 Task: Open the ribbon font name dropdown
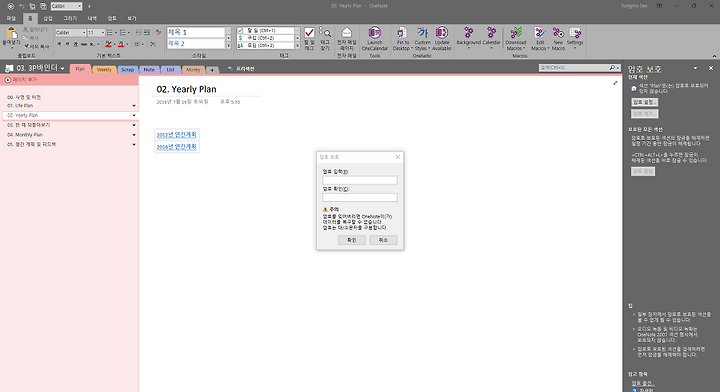(84, 33)
